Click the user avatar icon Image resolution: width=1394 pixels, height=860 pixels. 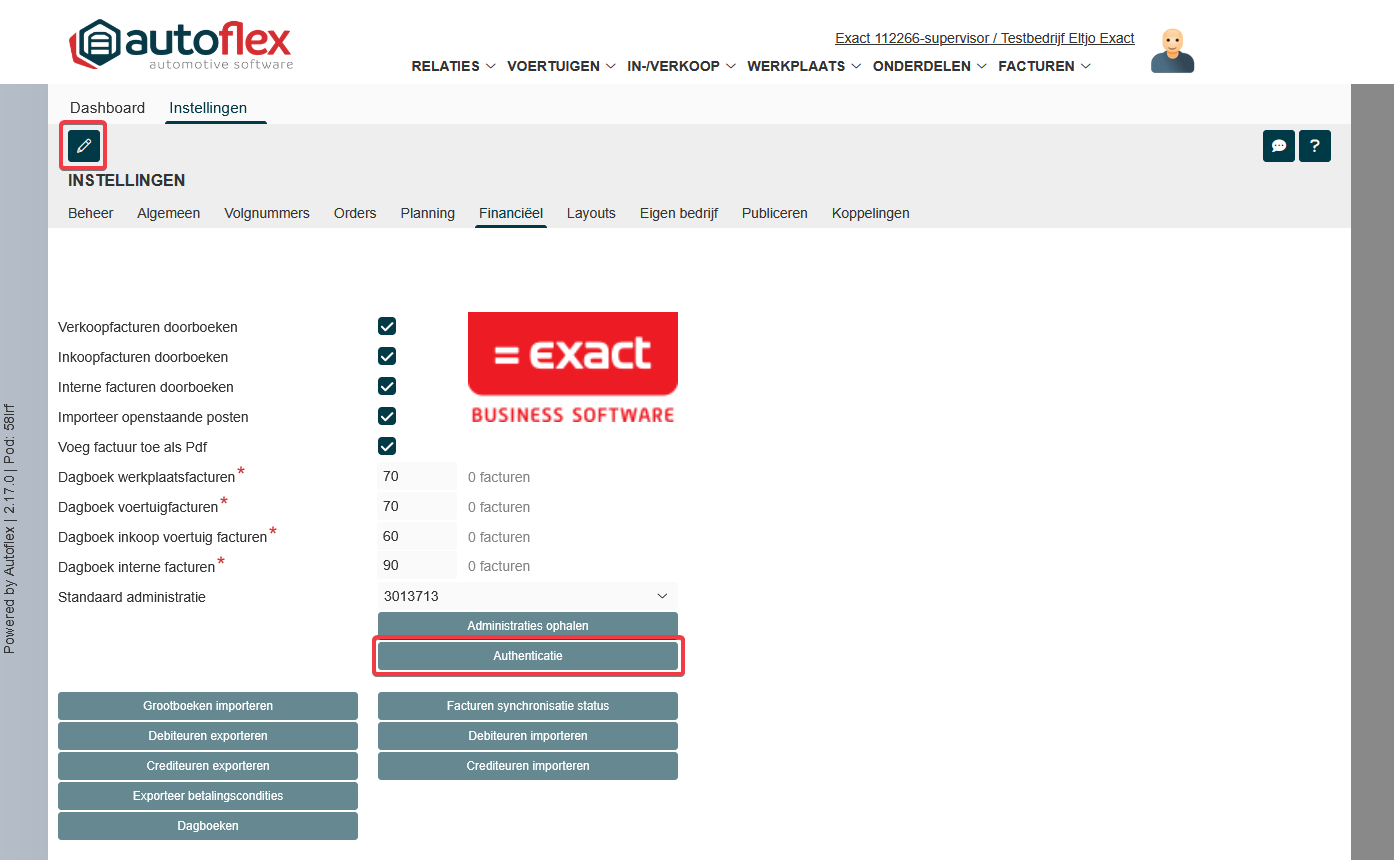click(1172, 51)
